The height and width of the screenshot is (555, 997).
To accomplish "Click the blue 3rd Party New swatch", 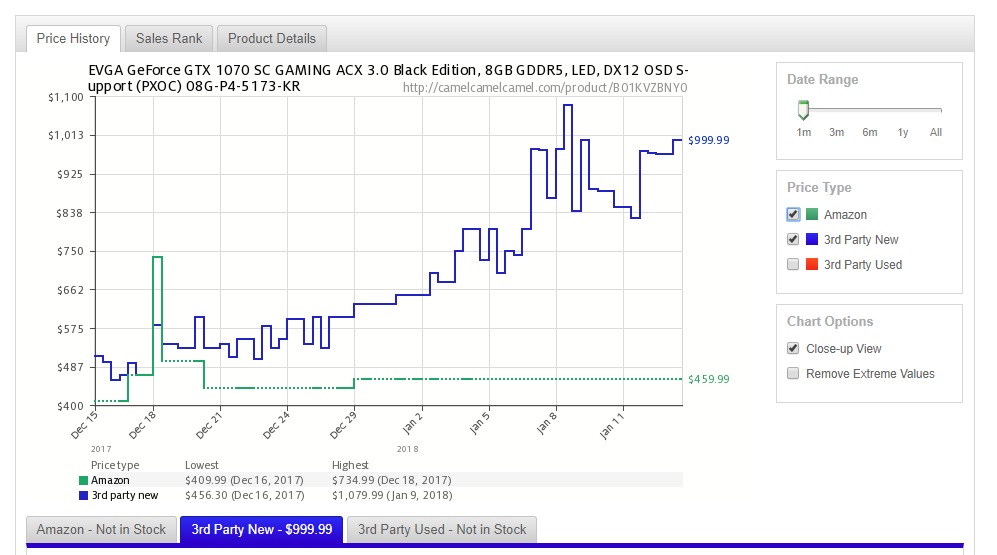I will (812, 239).
